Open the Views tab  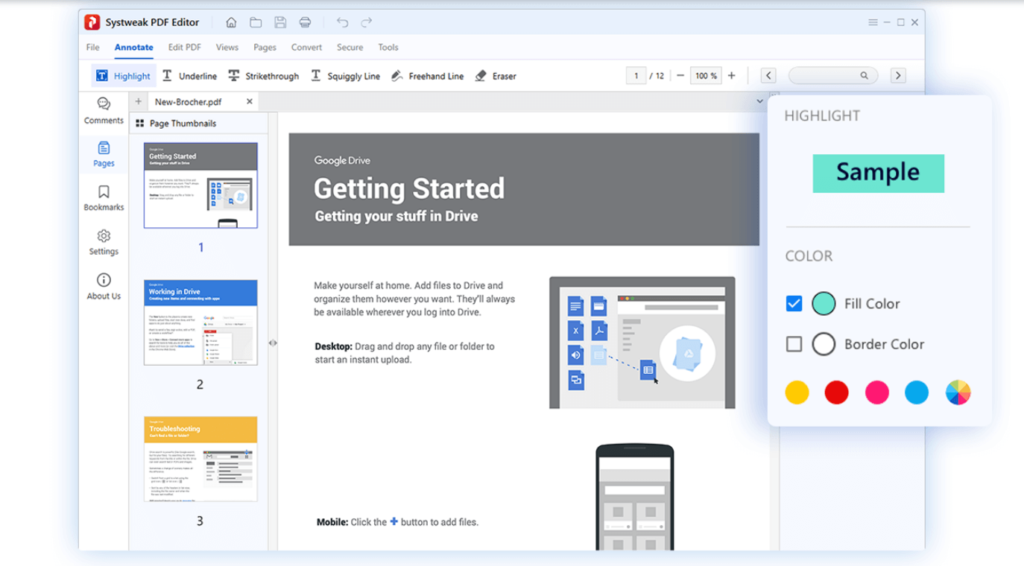click(227, 47)
